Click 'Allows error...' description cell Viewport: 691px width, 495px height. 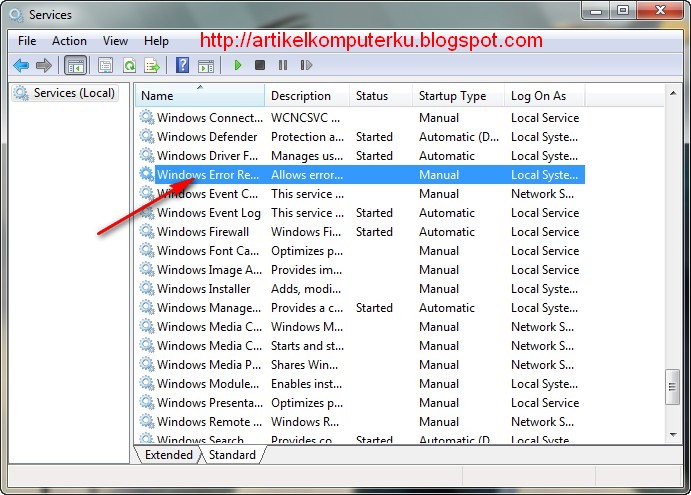[x=307, y=175]
